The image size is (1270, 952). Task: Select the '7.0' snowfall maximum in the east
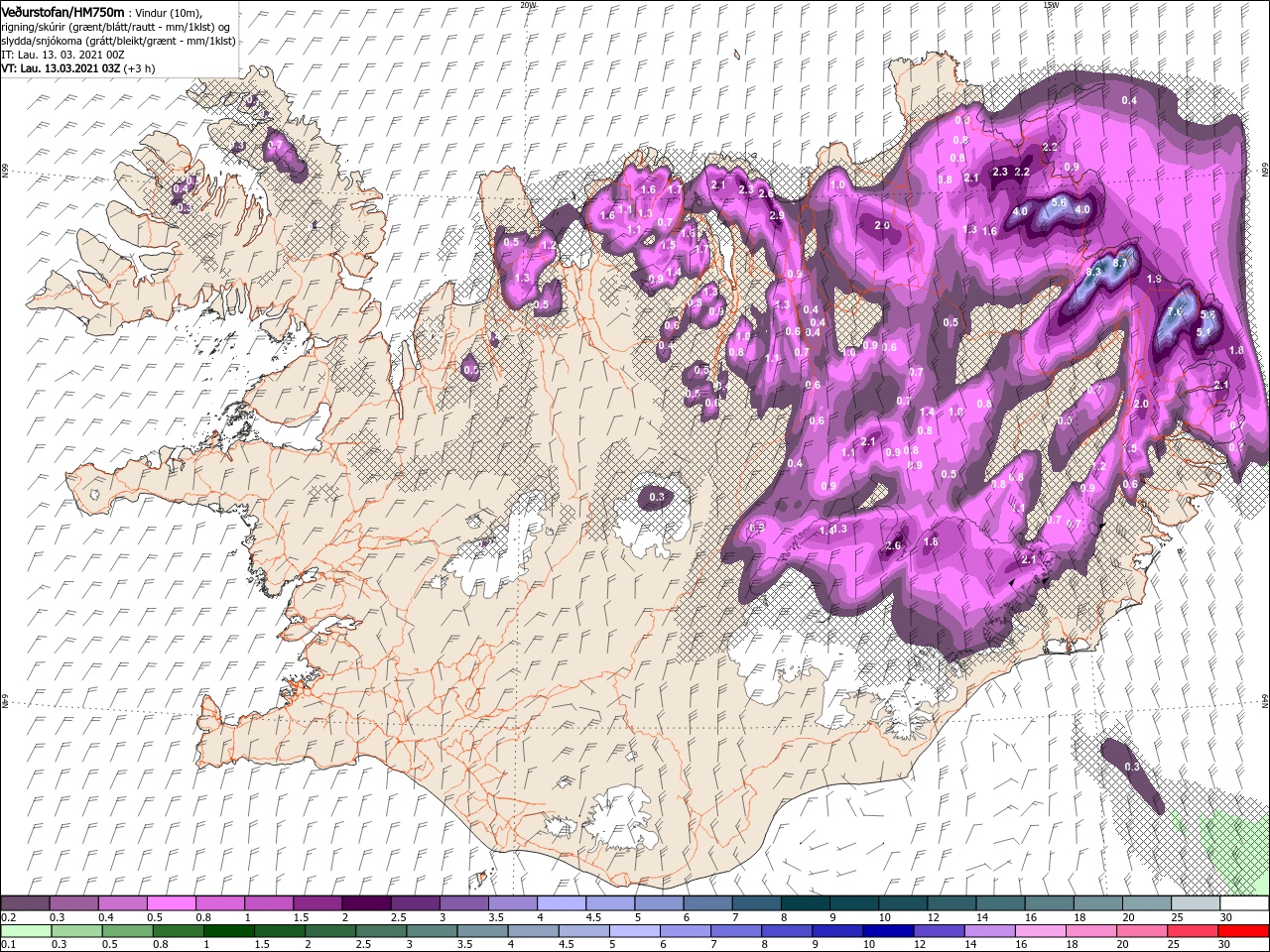(1176, 312)
